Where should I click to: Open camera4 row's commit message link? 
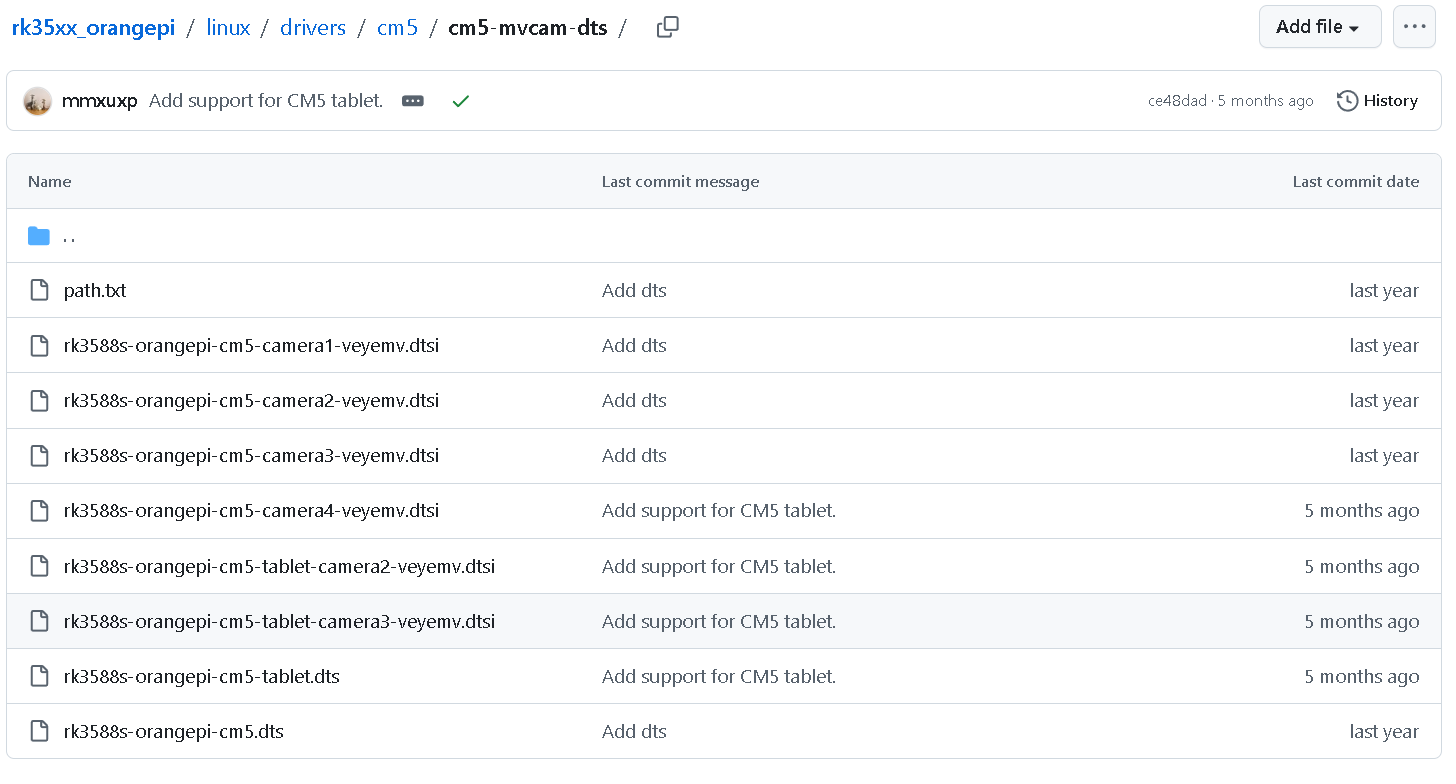[718, 511]
